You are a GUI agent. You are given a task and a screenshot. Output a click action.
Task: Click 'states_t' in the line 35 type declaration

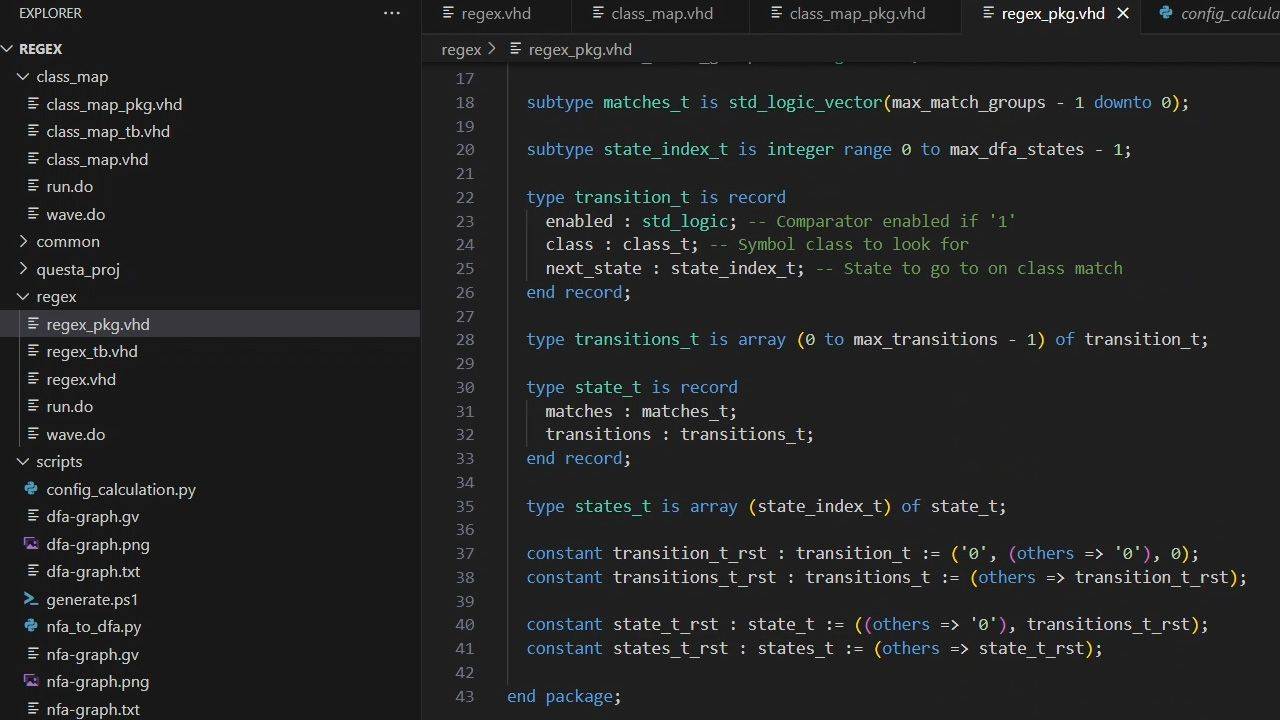coord(613,506)
